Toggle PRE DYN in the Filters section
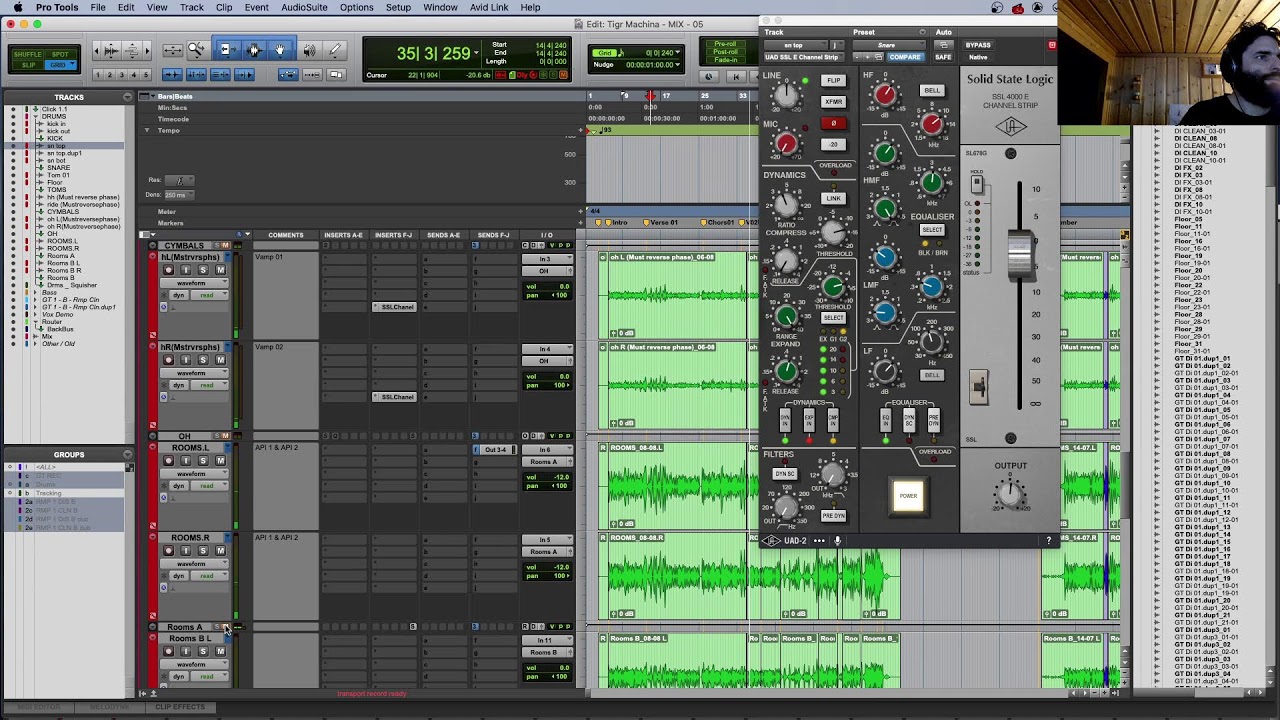1280x720 pixels. [833, 516]
